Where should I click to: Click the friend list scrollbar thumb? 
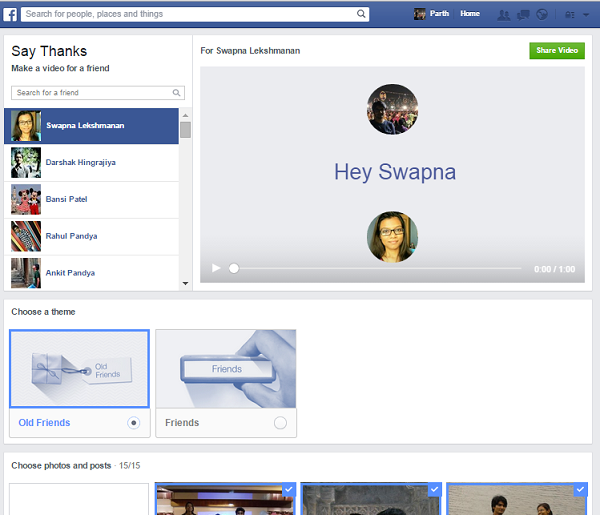[x=186, y=130]
